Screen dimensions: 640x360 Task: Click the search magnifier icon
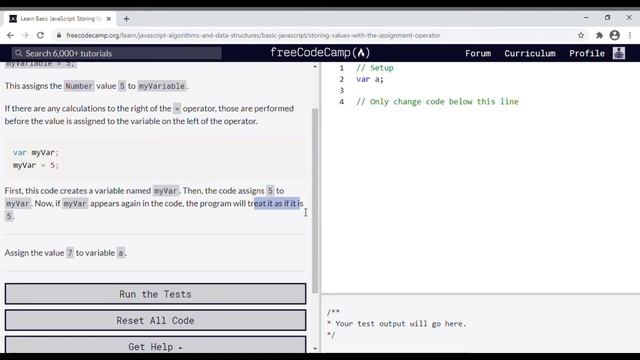coord(18,53)
